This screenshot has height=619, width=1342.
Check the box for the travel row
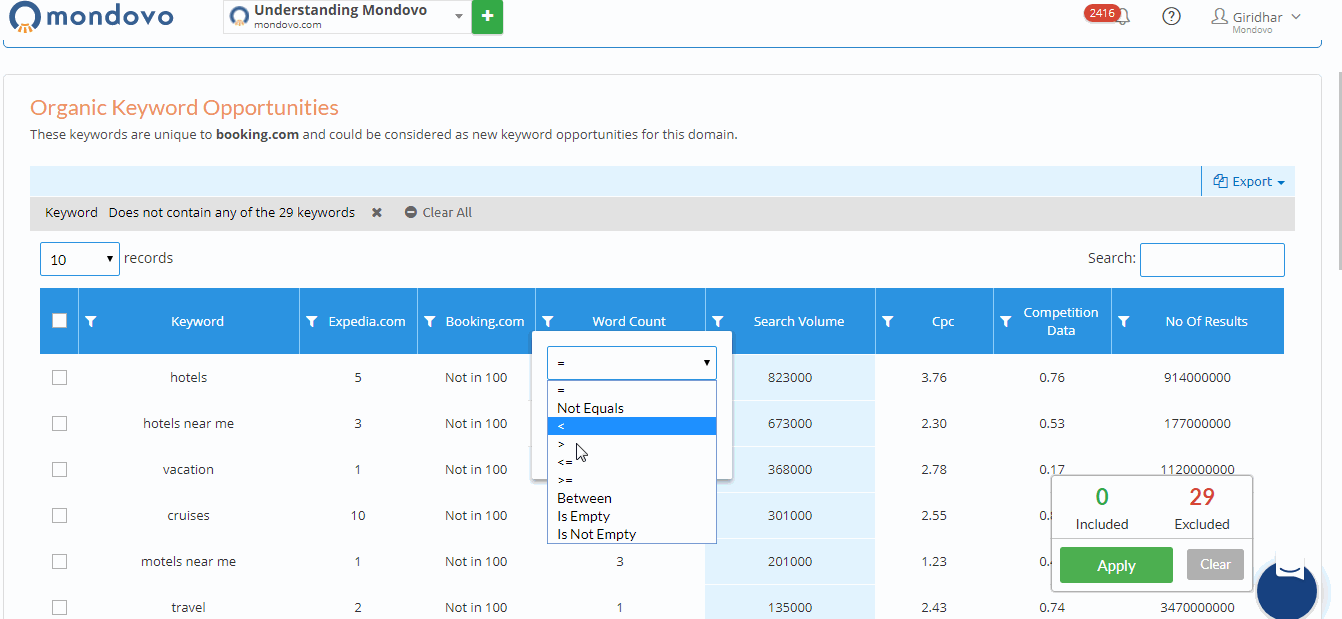59,607
